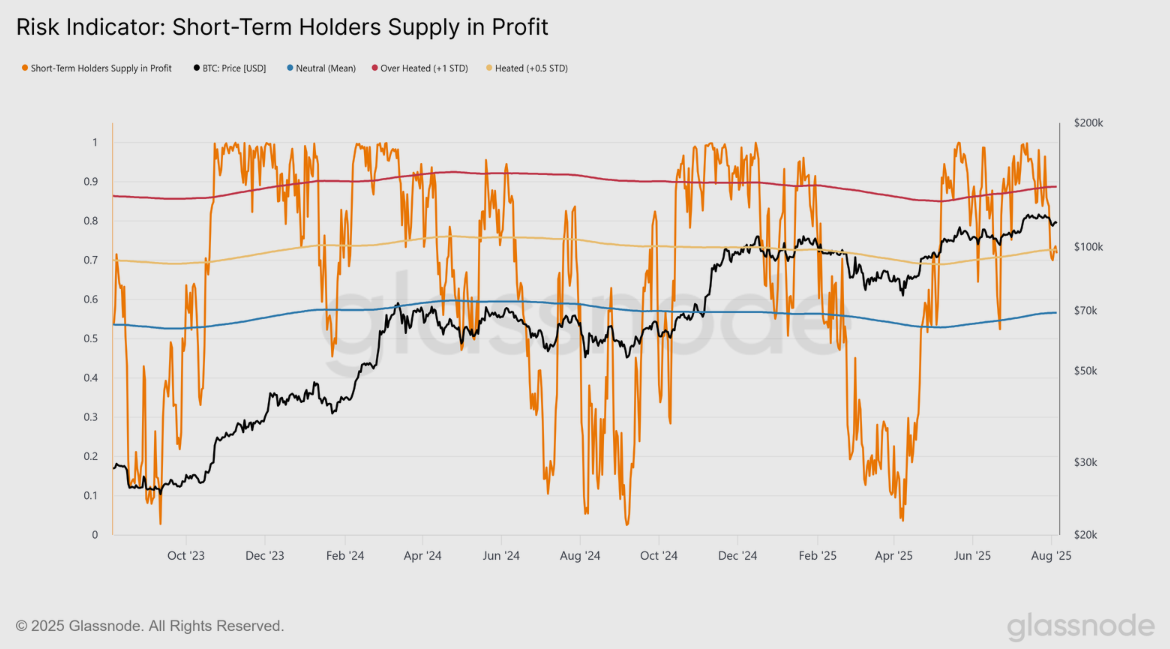Toggle Short-Term Holders Supply in Profit series label
Screen dimensions: 1170x649
(101, 69)
